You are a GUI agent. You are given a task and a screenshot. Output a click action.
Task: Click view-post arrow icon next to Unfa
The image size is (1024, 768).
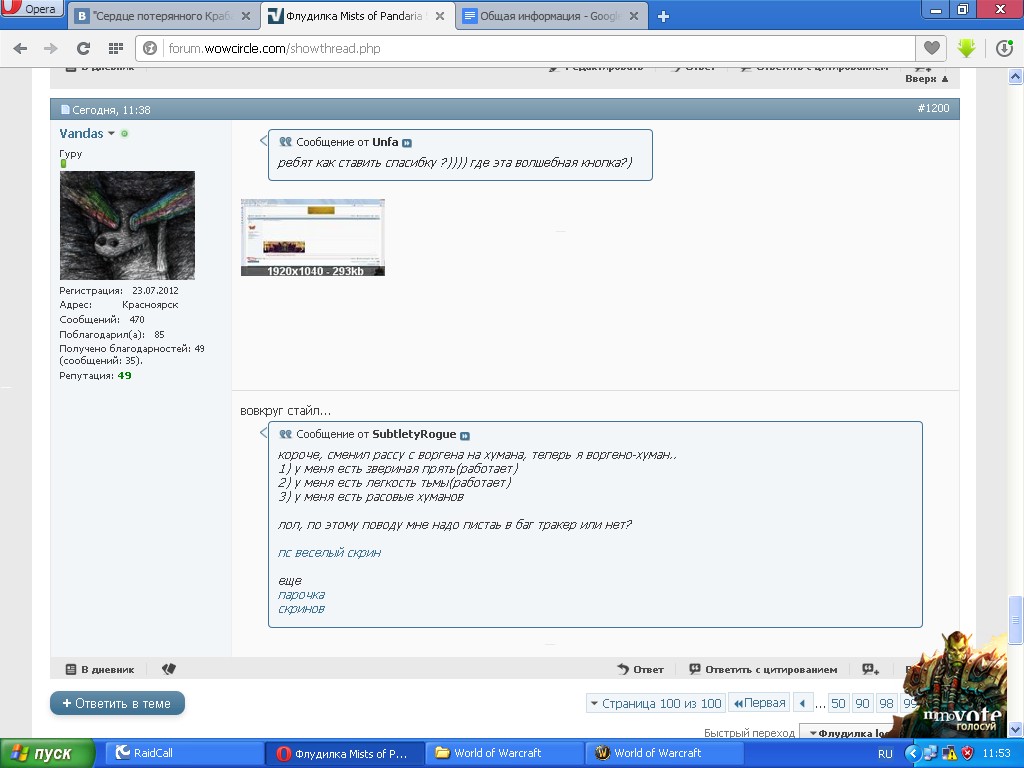(407, 143)
